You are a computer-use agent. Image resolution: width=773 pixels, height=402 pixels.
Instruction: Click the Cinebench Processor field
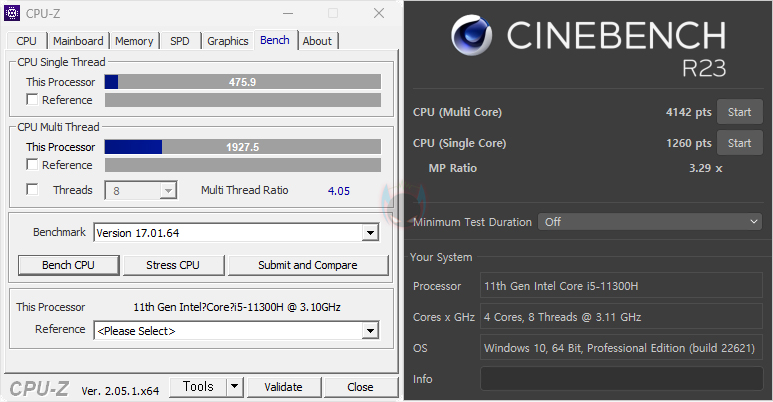point(621,286)
